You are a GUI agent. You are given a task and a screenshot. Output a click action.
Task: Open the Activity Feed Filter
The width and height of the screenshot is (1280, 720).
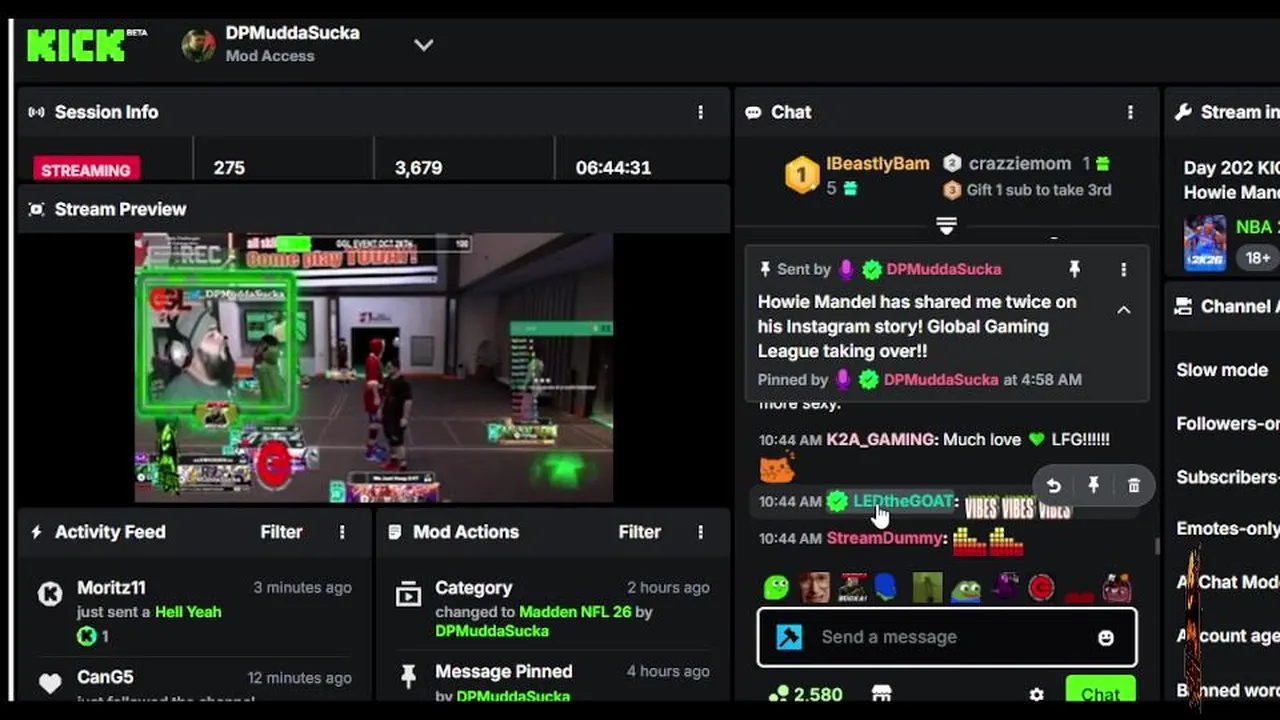pyautogui.click(x=281, y=532)
